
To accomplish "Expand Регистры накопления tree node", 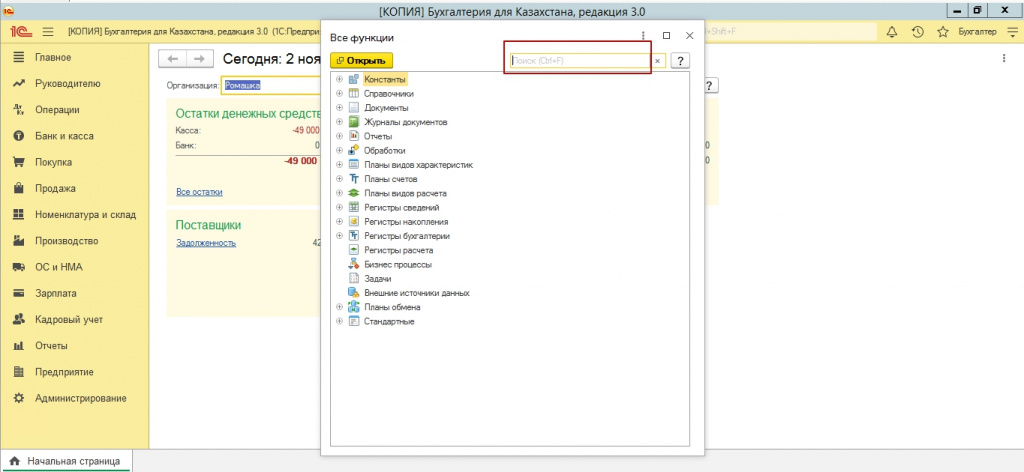I will 339,221.
